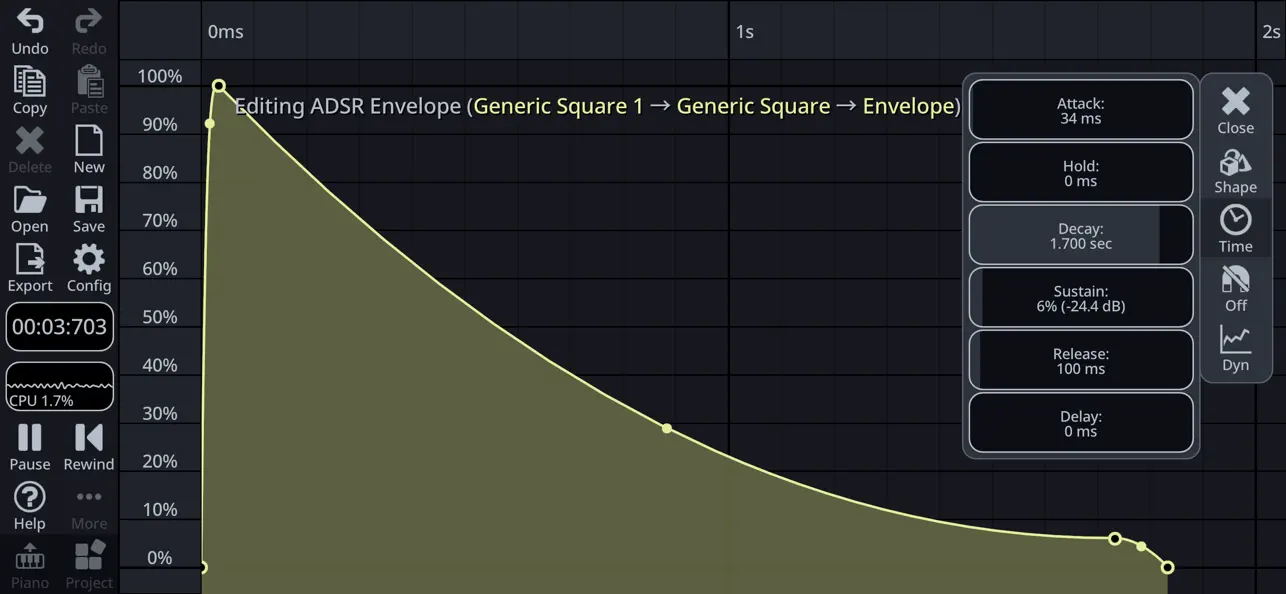Click the 100% level label

(x=160, y=76)
